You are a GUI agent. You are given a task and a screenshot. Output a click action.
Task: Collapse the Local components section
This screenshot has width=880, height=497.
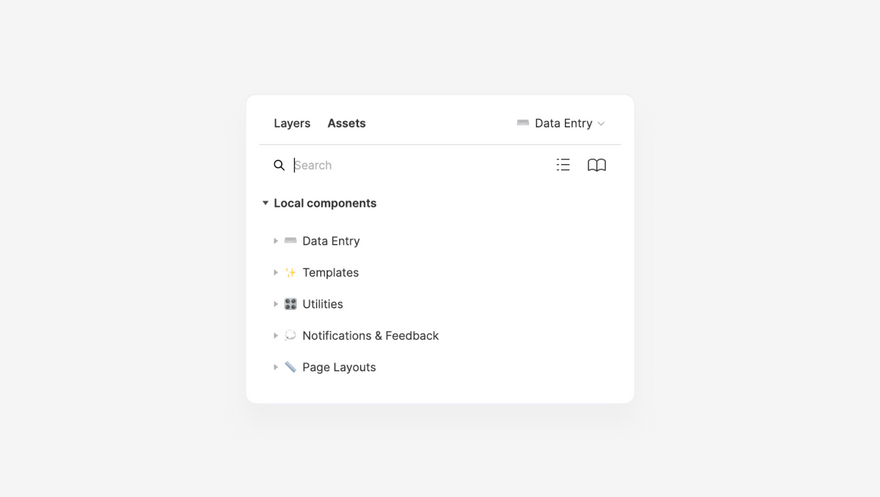click(x=265, y=203)
